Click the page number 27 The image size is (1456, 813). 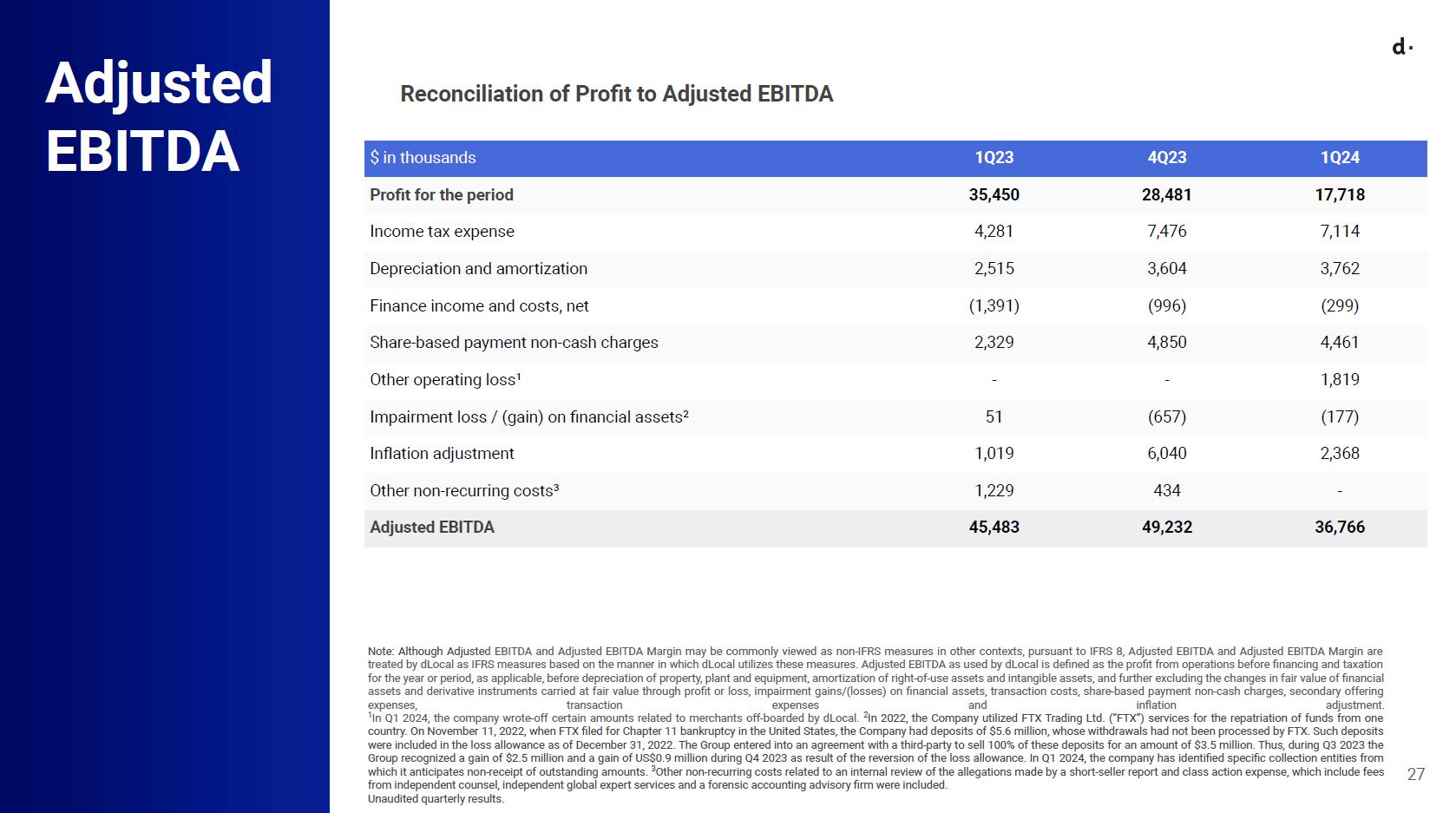coord(1415,775)
